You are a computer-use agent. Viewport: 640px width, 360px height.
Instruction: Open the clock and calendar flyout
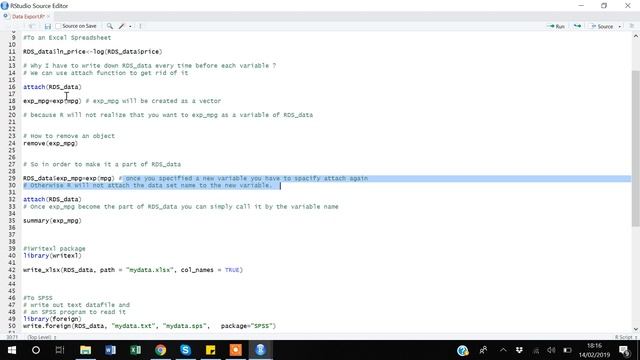[x=594, y=350]
